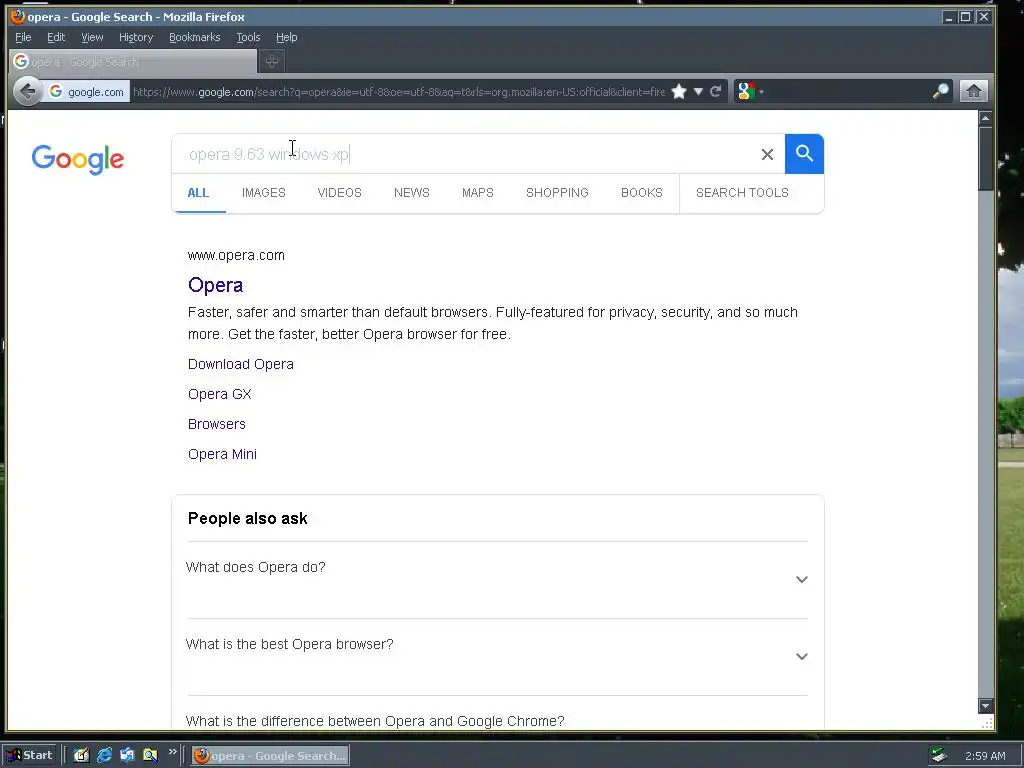
Task: Open the URL history dropdown arrow
Action: pyautogui.click(x=698, y=91)
